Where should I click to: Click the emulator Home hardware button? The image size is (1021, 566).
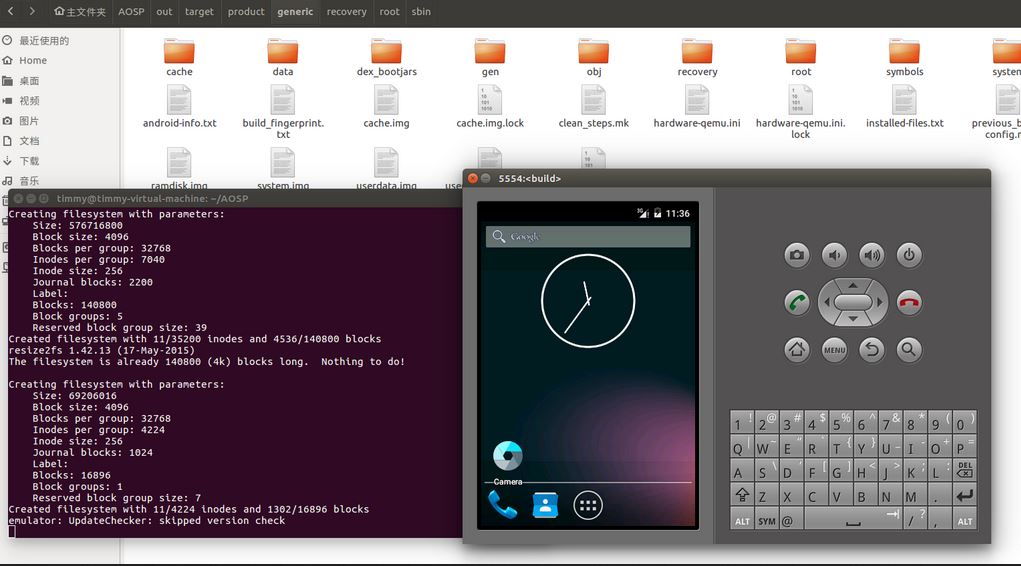[796, 350]
